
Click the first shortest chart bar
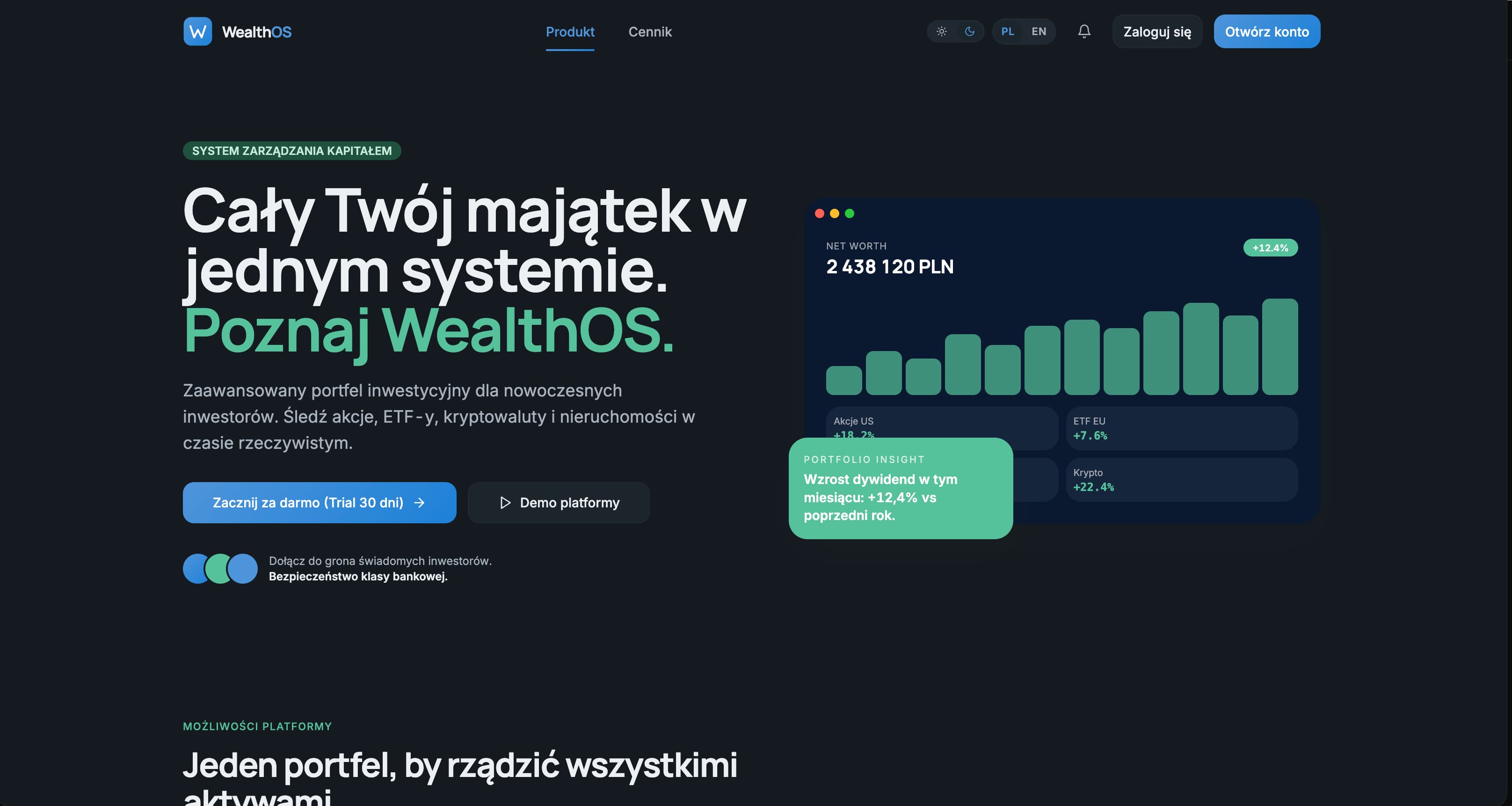coord(843,380)
